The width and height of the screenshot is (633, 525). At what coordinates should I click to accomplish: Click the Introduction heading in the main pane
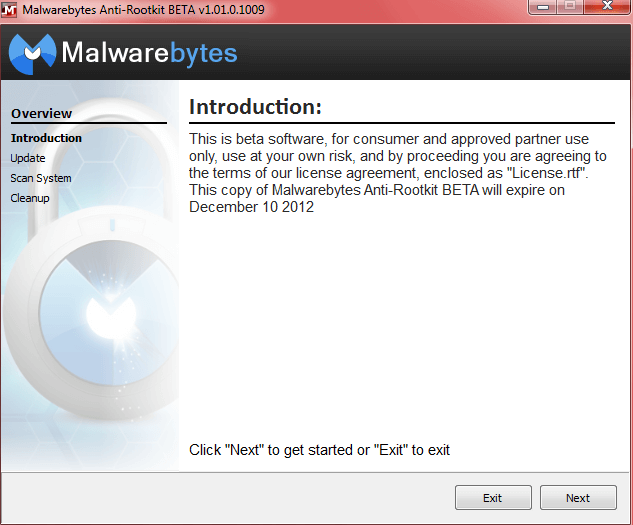pyautogui.click(x=256, y=107)
